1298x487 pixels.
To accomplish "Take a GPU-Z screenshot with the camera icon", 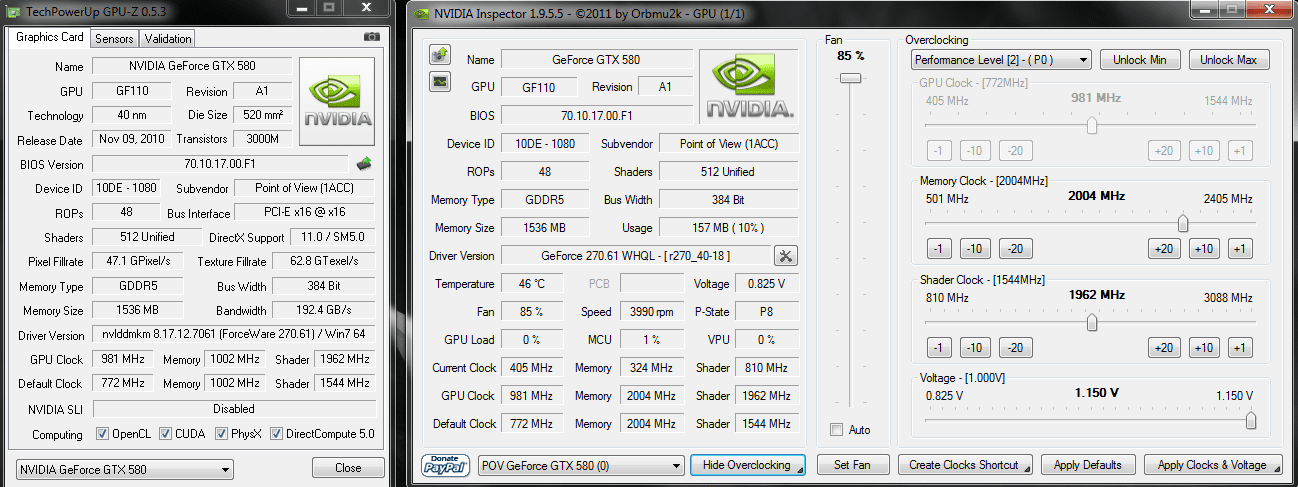I will click(372, 37).
